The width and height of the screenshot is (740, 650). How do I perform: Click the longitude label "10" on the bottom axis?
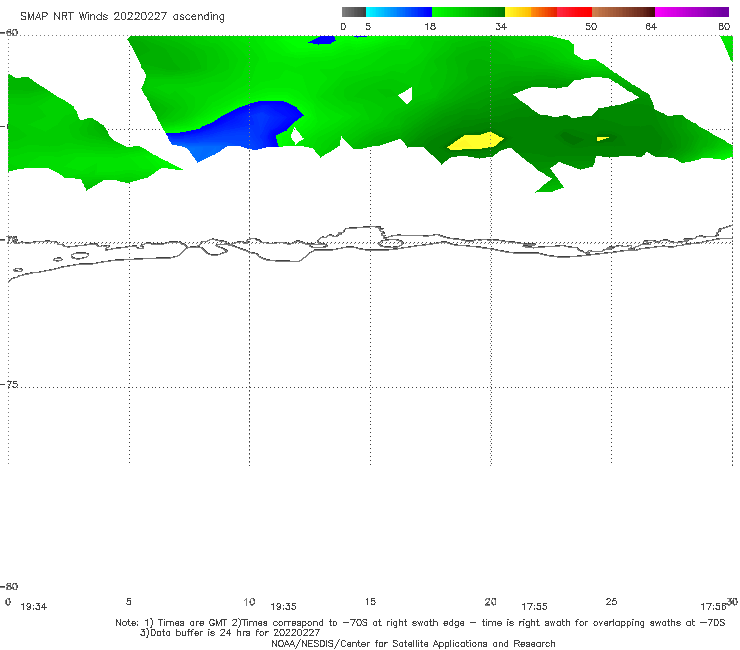[x=249, y=601]
